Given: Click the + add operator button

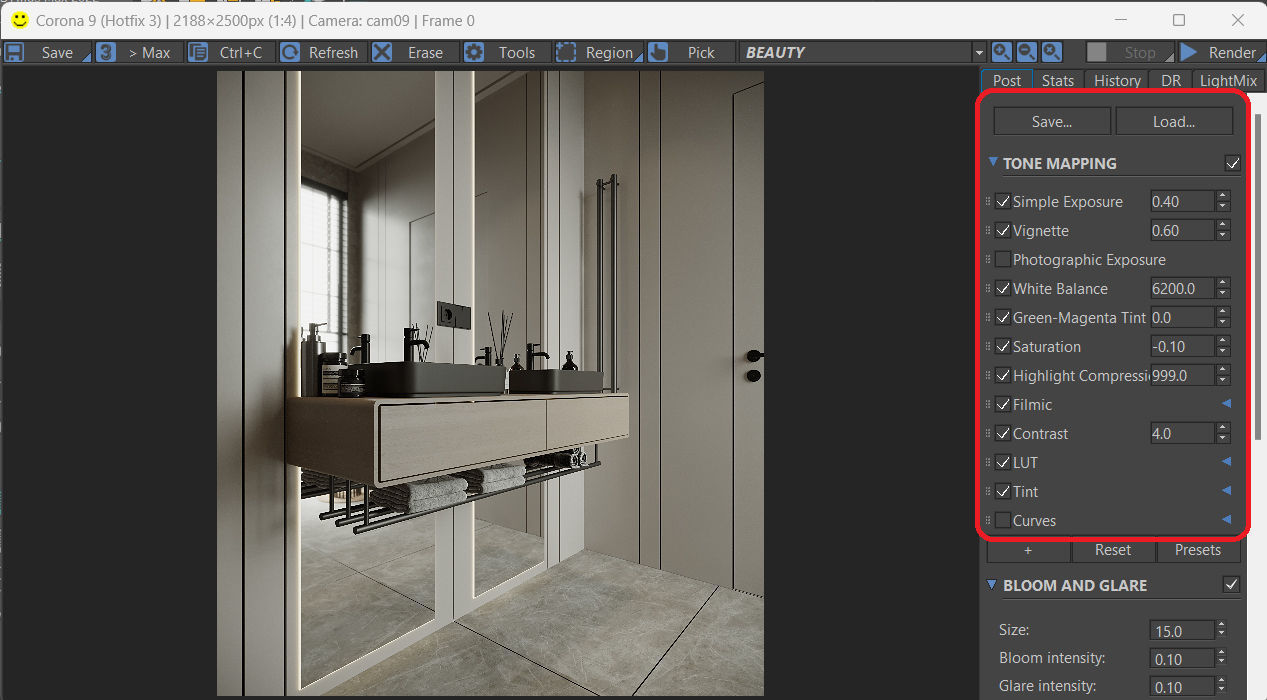Looking at the screenshot, I should [x=1028, y=550].
